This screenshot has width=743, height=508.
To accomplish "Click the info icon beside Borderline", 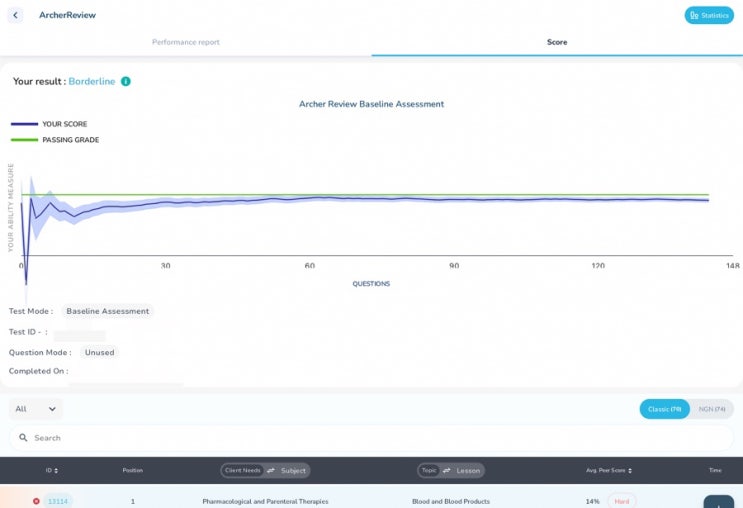I will (126, 81).
